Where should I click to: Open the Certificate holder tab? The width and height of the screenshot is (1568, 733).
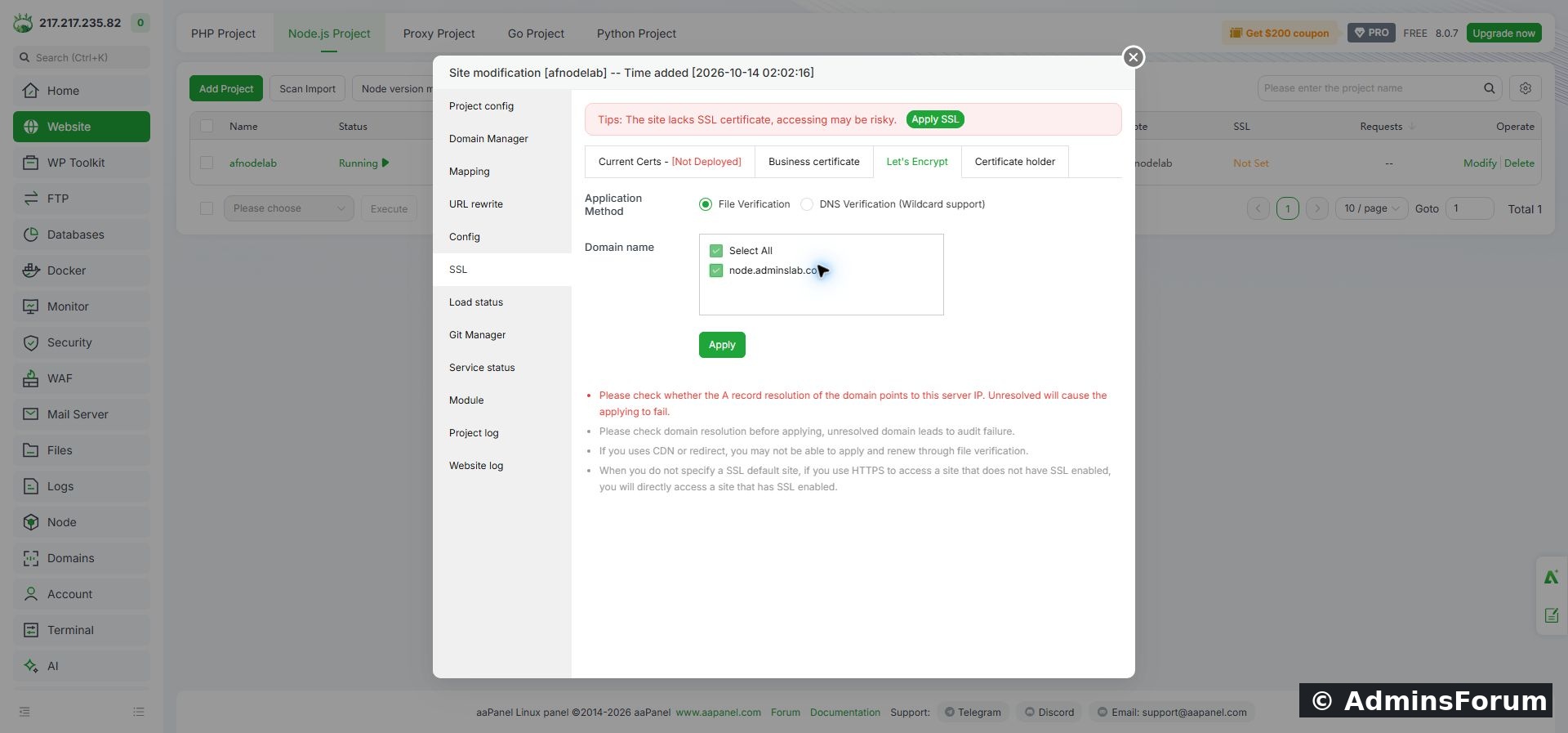tap(1015, 162)
